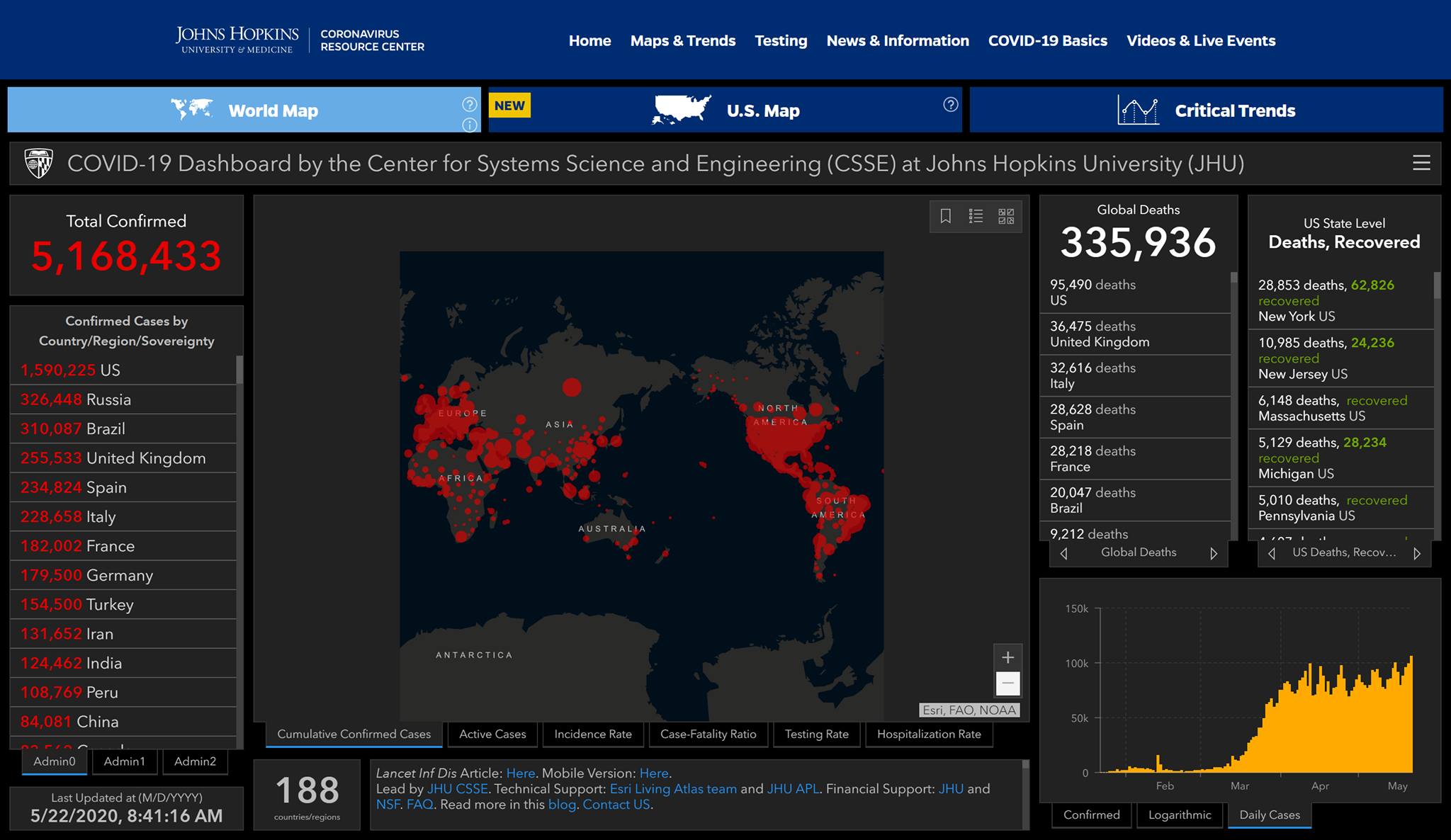Select the Admin2 list tab
This screenshot has width=1451, height=840.
pyautogui.click(x=195, y=761)
